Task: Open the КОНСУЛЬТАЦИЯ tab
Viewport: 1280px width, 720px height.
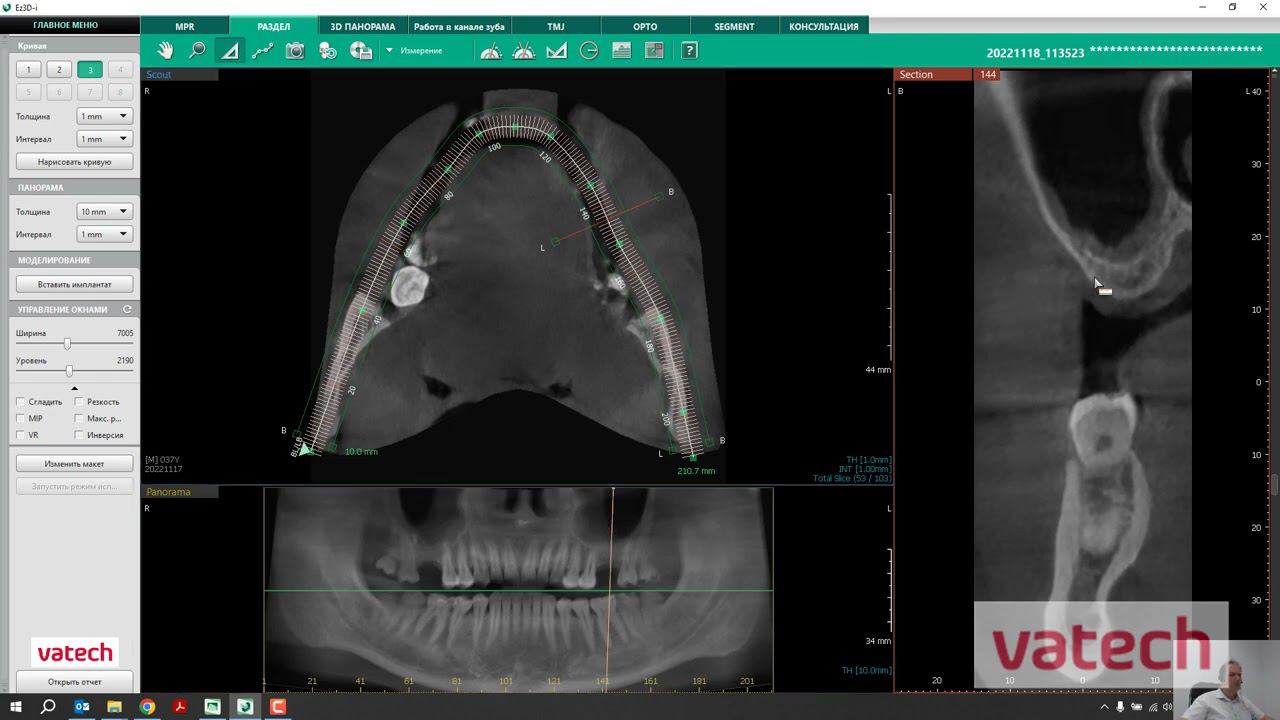Action: coord(824,26)
